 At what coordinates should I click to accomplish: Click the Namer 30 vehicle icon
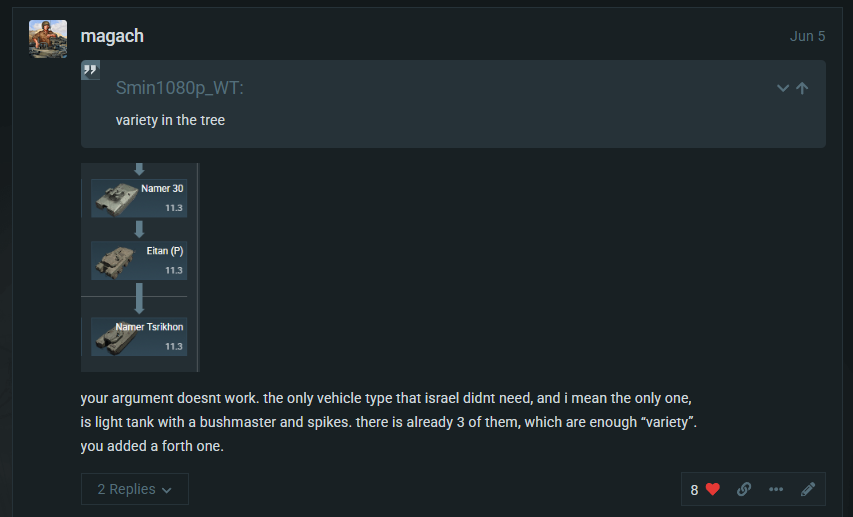point(116,200)
